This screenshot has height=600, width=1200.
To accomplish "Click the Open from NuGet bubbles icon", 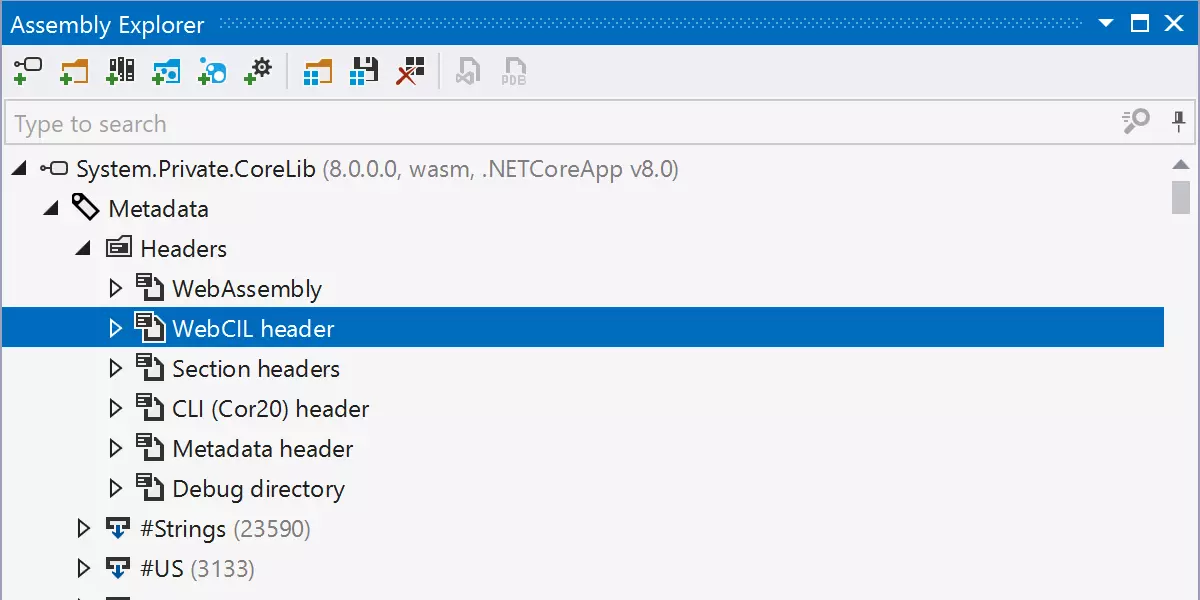I will (x=212, y=70).
